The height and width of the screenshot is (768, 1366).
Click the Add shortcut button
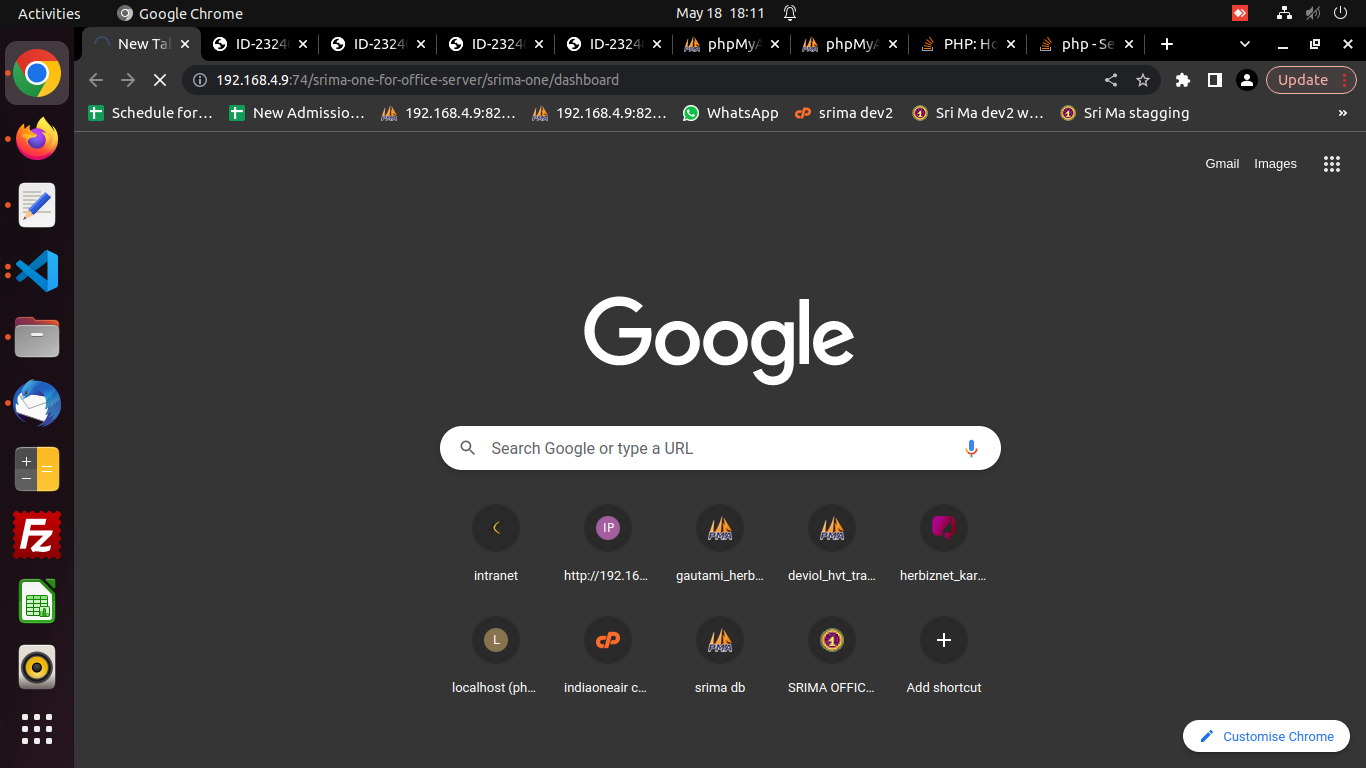tap(944, 655)
